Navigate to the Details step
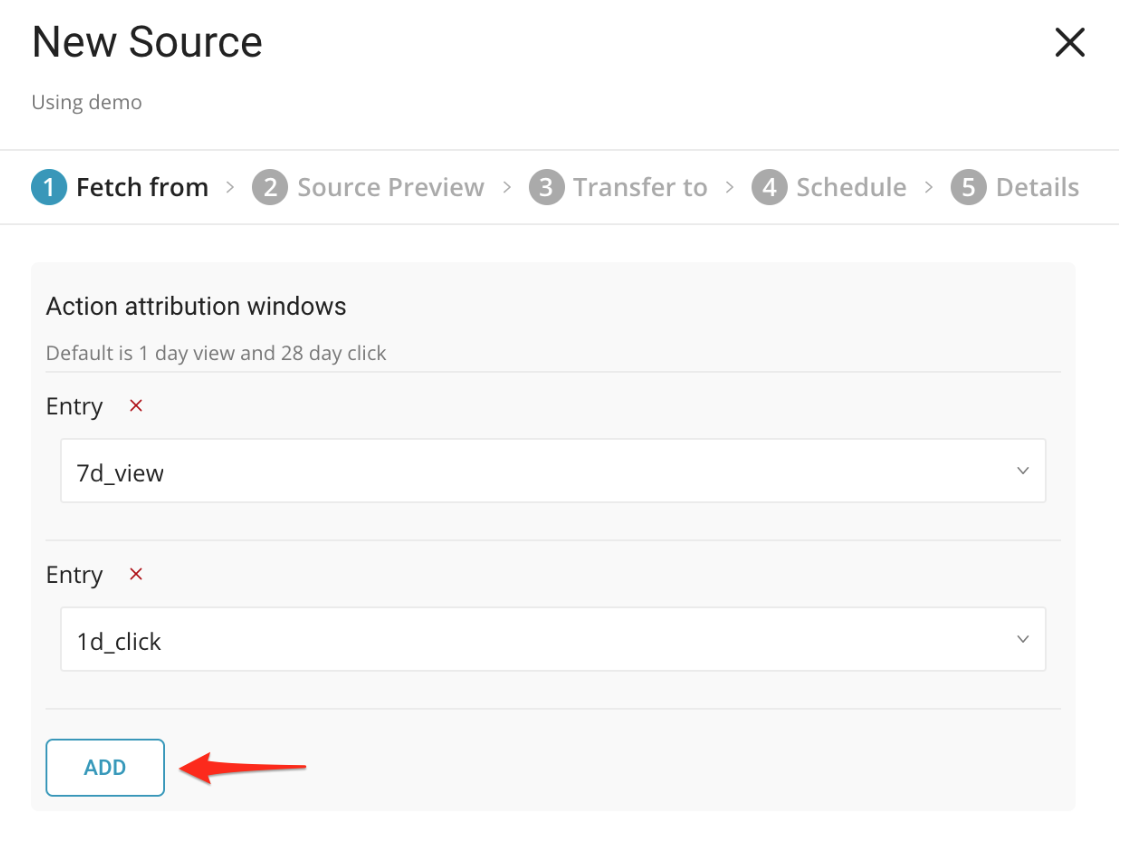The height and width of the screenshot is (854, 1124). click(x=1037, y=187)
